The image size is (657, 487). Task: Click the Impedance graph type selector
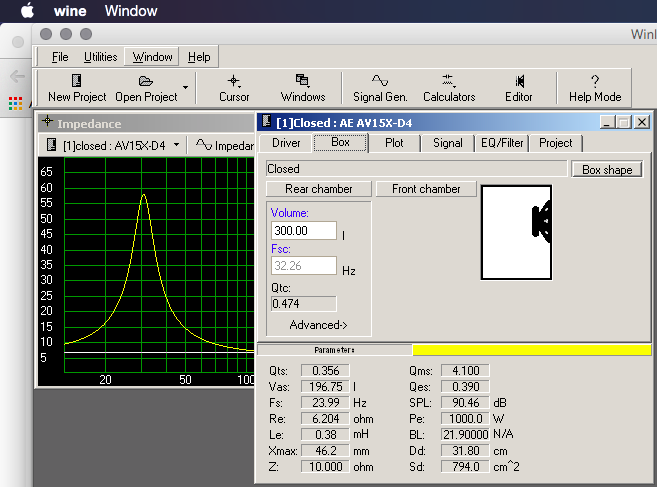[x=224, y=145]
